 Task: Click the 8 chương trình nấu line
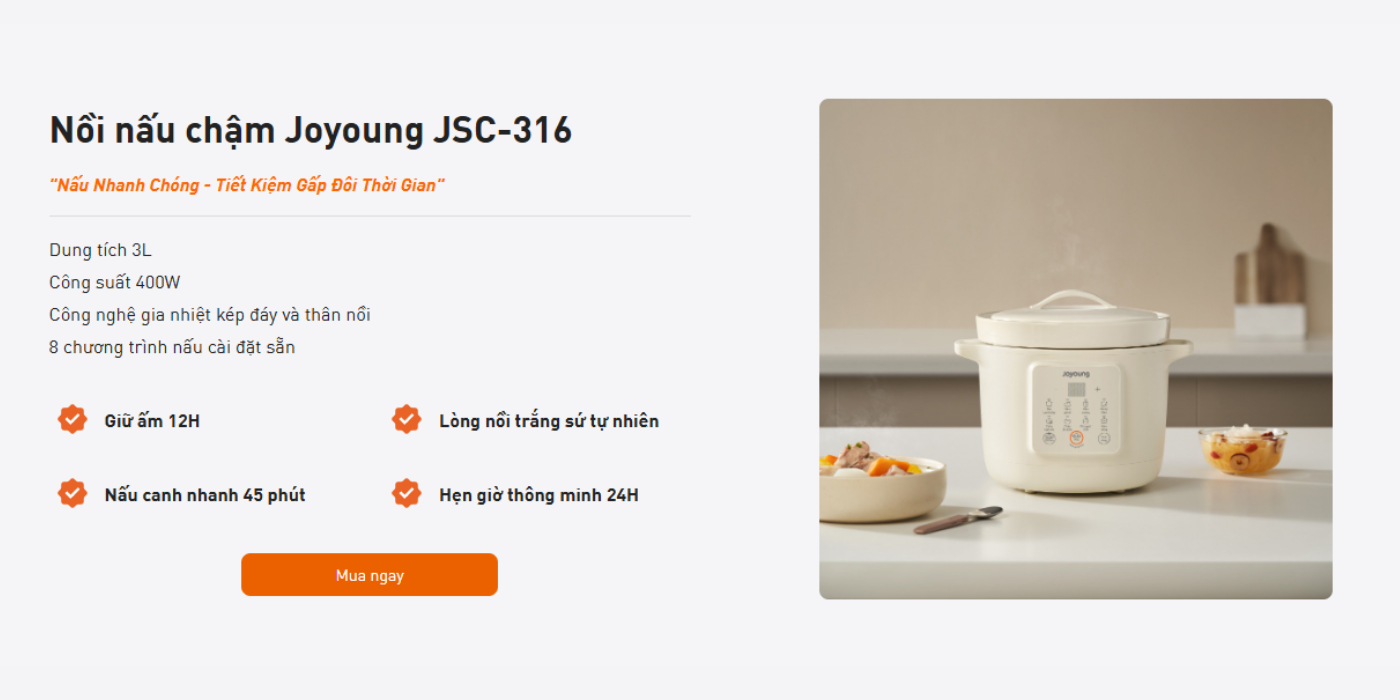click(172, 347)
